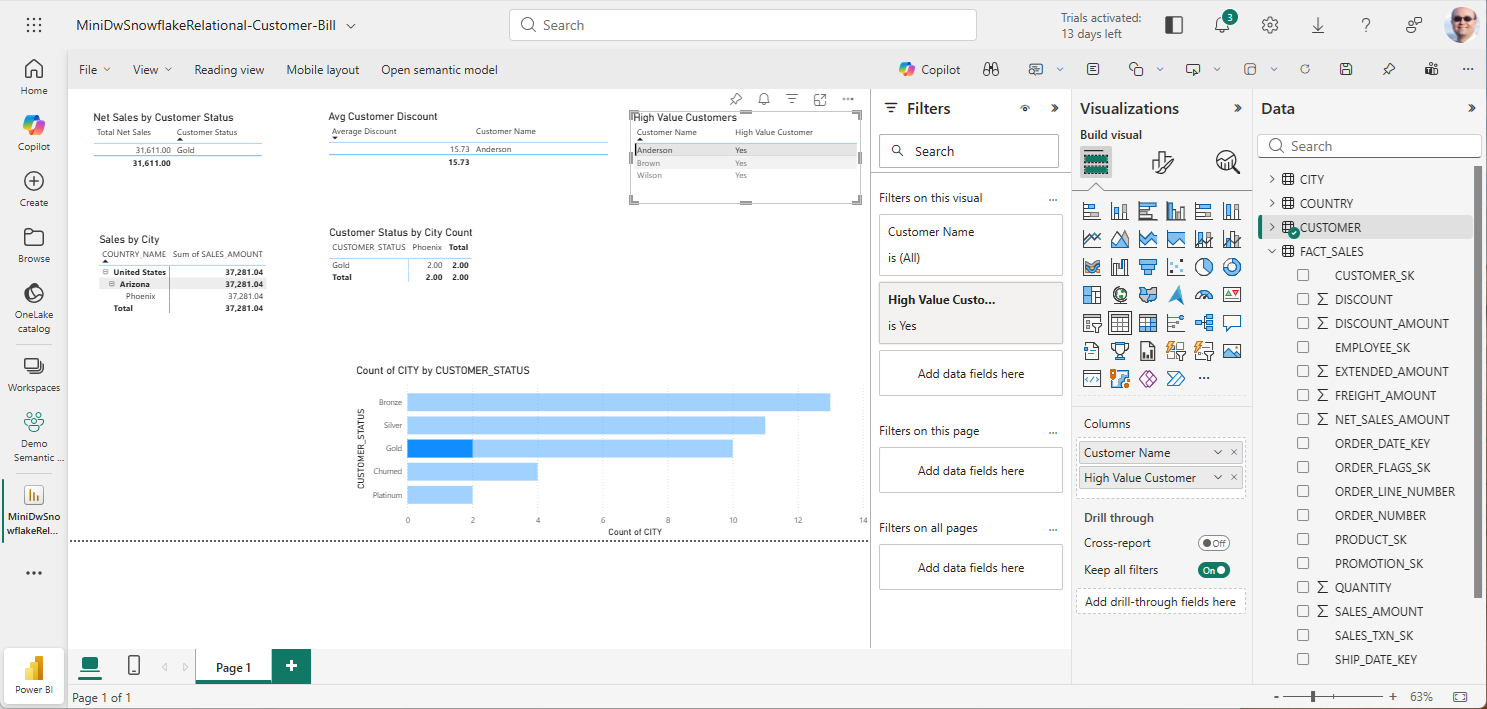This screenshot has width=1487, height=709.
Task: Click the notifications bell icon
Action: coord(1222,26)
